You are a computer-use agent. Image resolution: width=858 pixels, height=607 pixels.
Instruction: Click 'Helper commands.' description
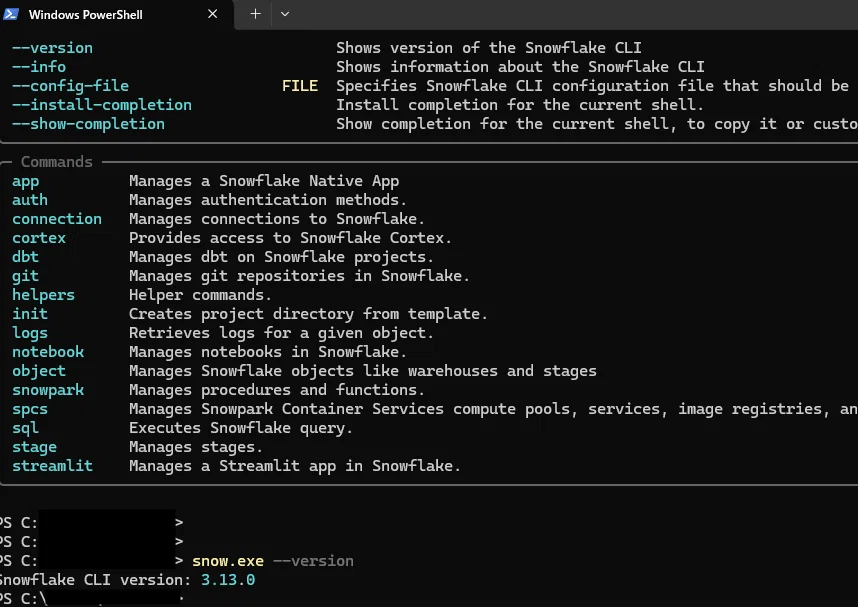click(x=200, y=295)
